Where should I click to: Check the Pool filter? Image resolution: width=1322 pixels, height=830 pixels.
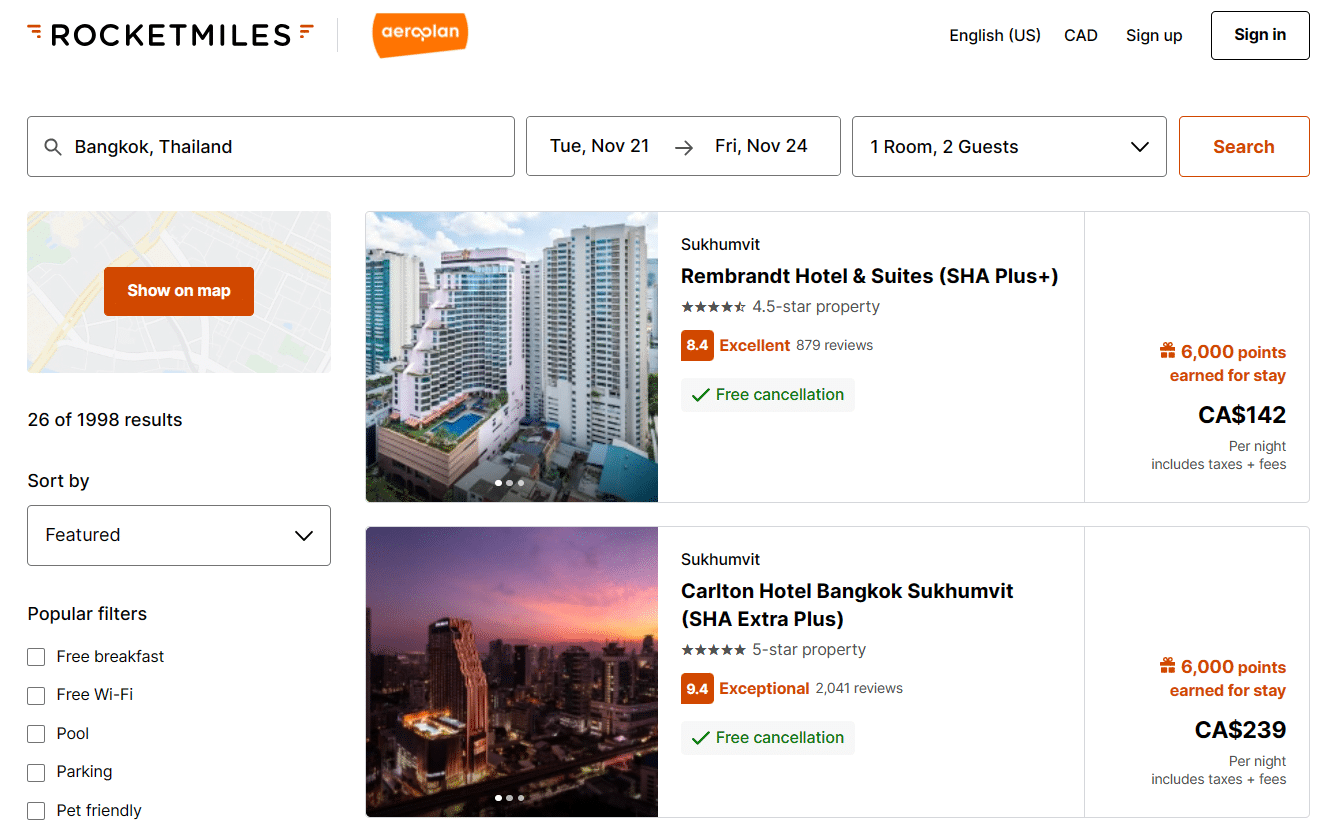(x=37, y=734)
